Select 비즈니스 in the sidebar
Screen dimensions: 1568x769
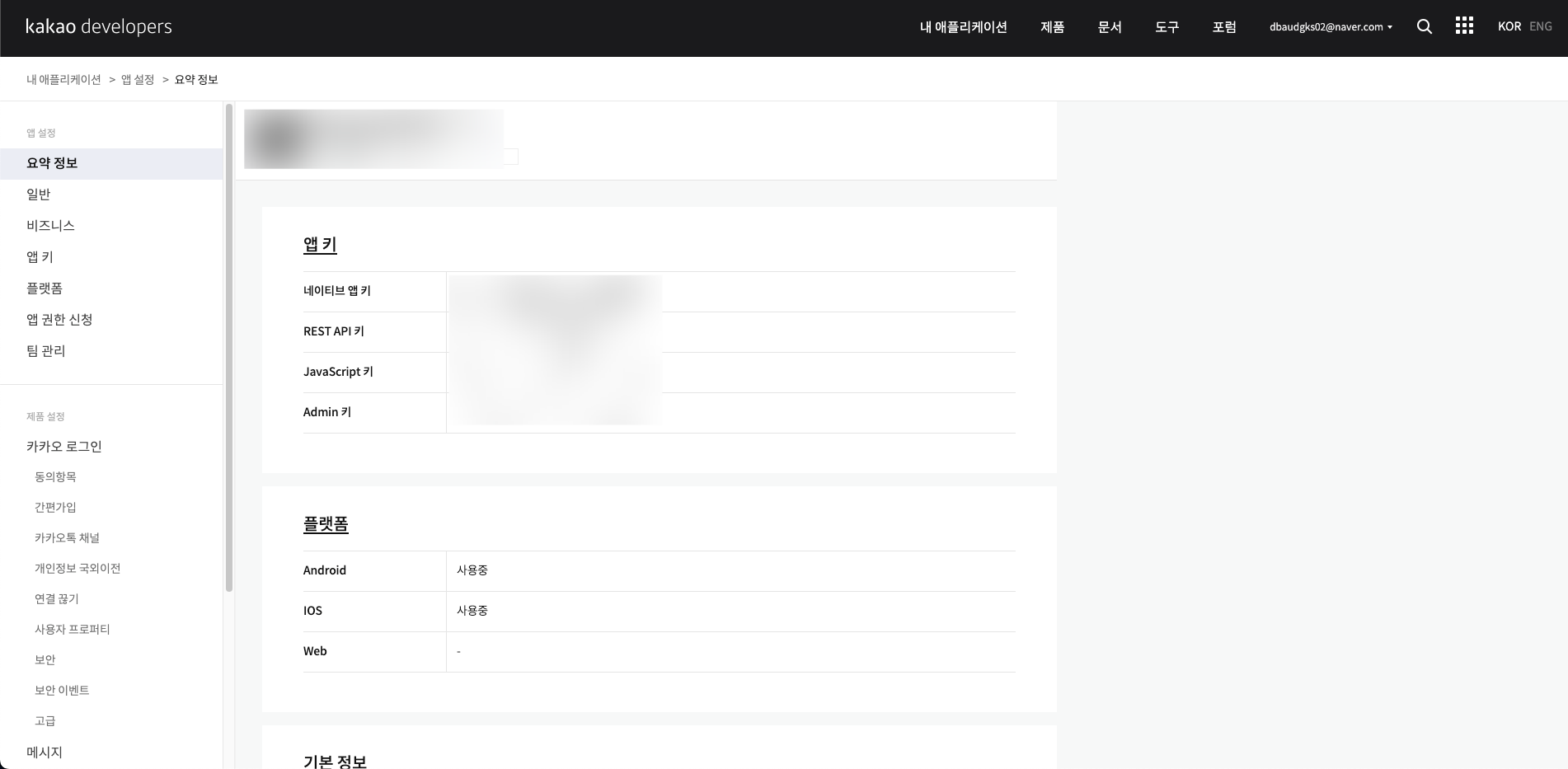[111, 226]
